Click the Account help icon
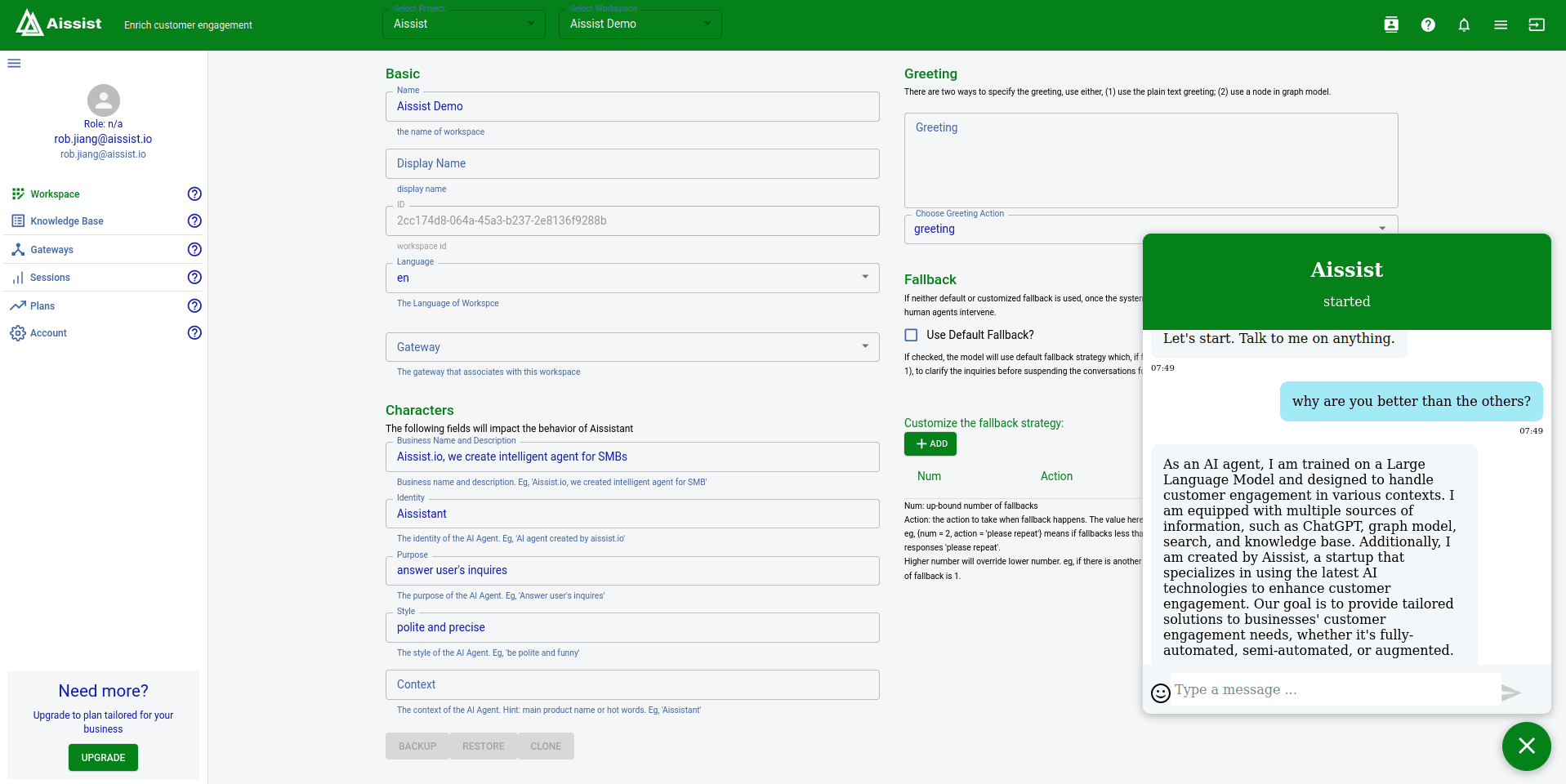1566x784 pixels. point(194,332)
